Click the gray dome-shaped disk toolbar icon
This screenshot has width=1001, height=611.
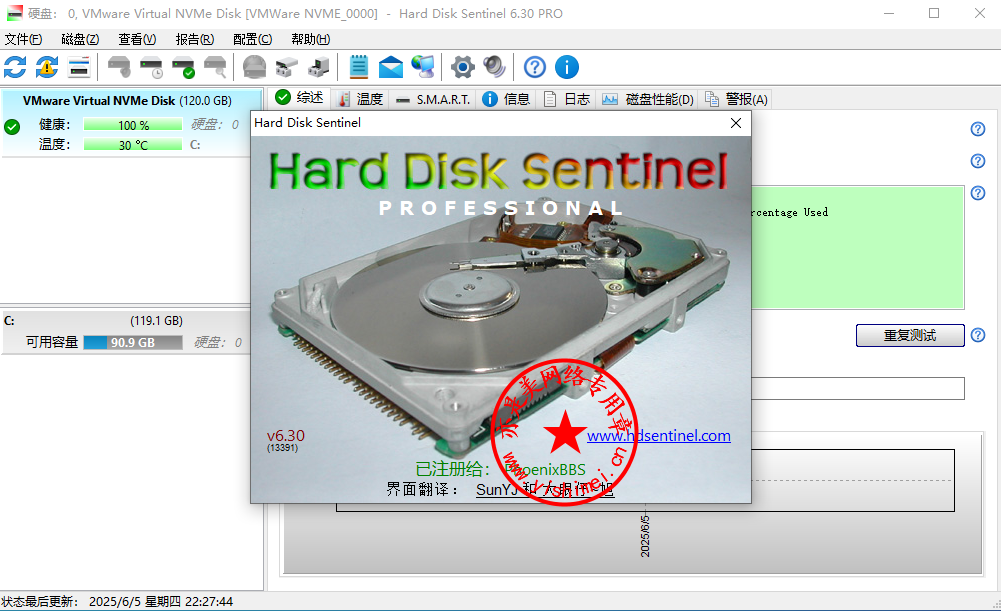coord(254,67)
